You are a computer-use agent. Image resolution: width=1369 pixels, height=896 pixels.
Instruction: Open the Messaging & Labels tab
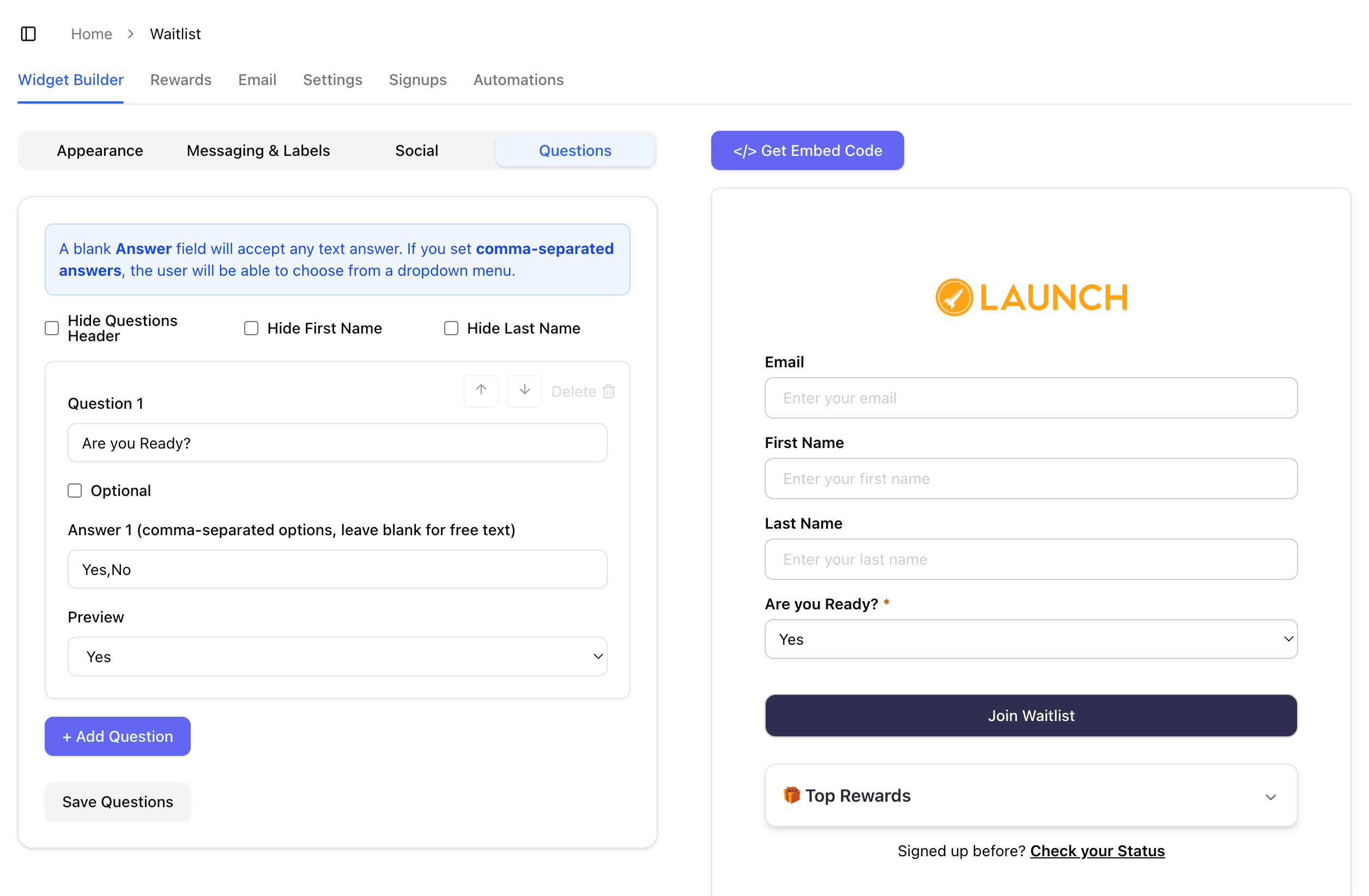[258, 150]
